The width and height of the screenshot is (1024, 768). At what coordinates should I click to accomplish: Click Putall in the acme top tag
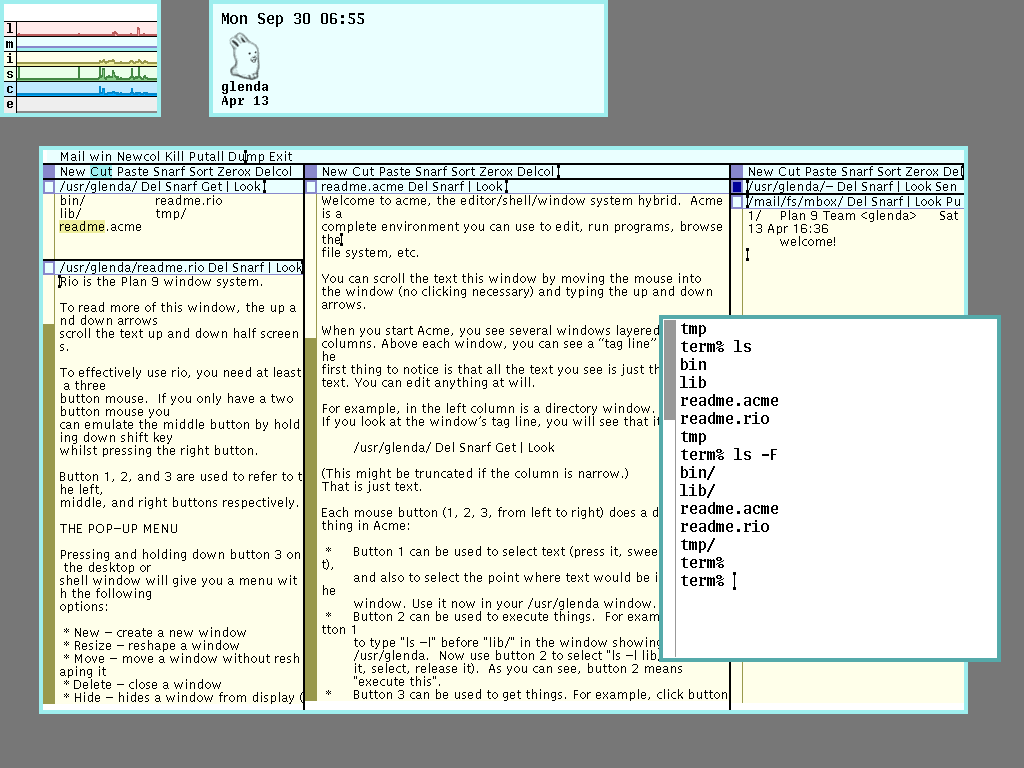(x=206, y=157)
